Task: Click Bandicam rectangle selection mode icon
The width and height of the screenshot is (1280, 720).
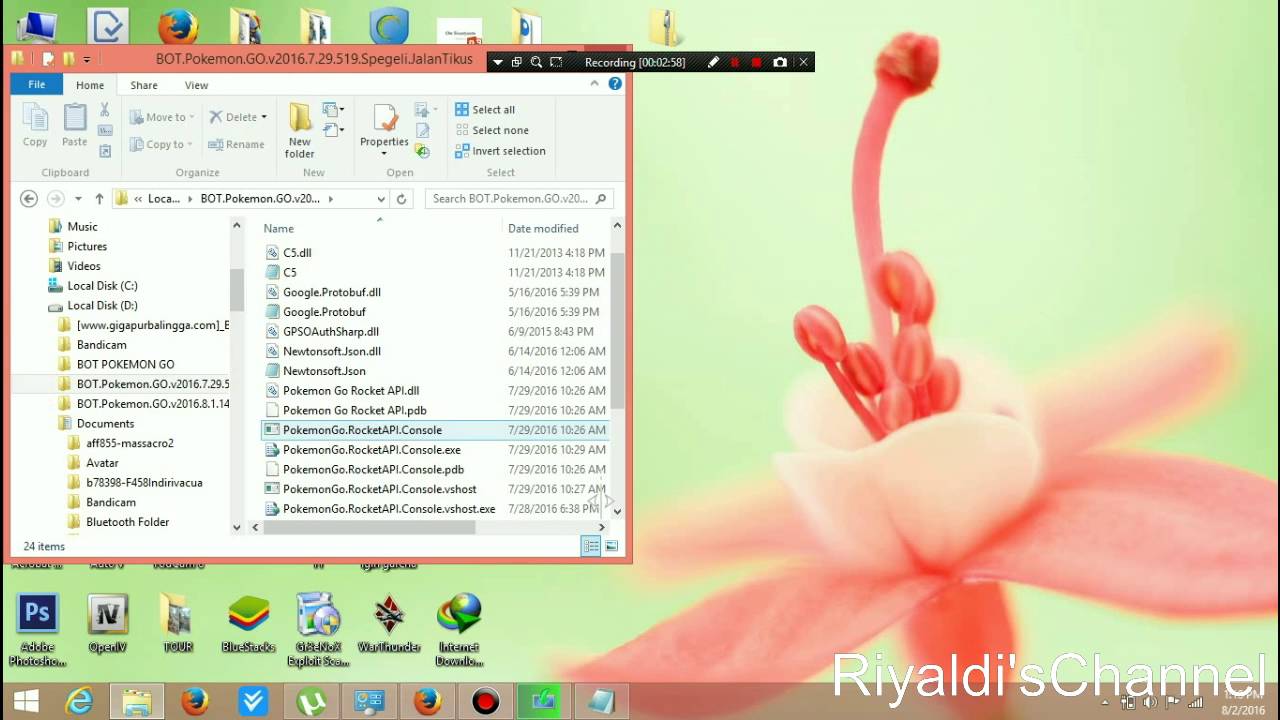Action: 556,62
